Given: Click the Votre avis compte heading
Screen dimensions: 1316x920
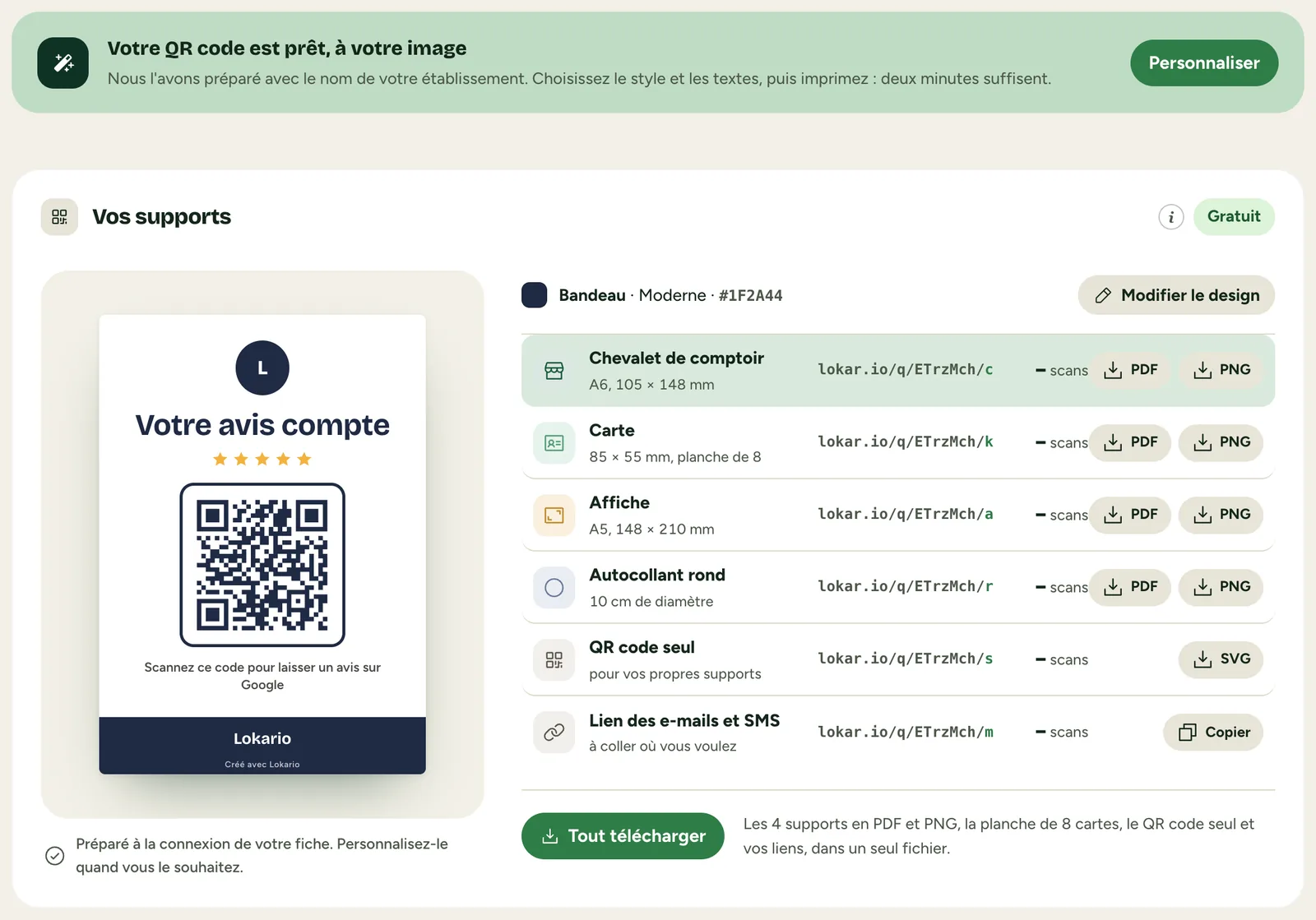Looking at the screenshot, I should 262,425.
